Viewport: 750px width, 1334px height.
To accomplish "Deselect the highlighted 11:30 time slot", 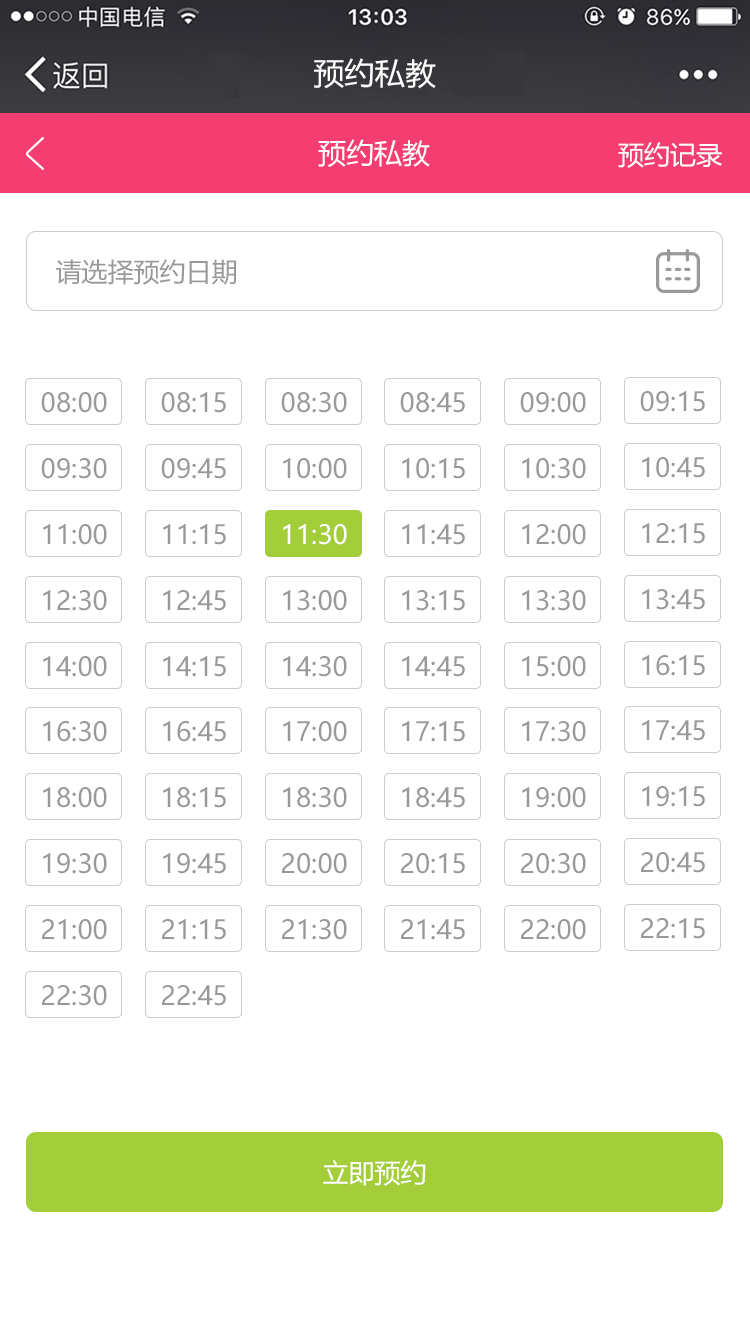I will 313,533.
